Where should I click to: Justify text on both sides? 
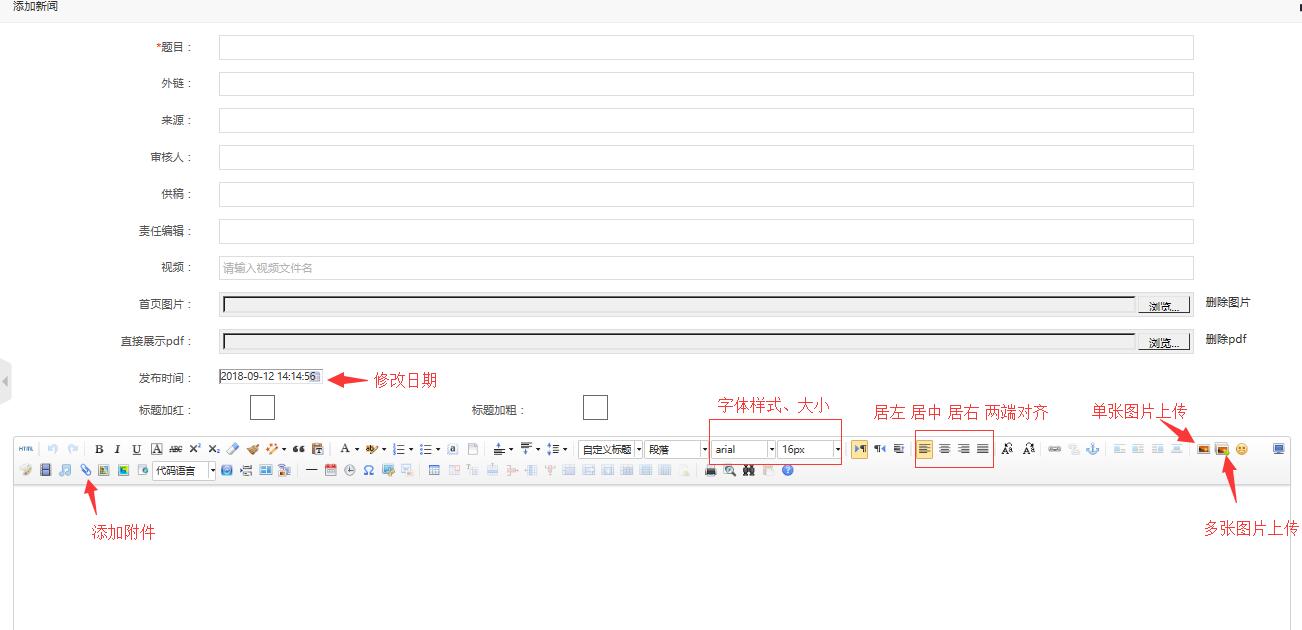coord(983,450)
